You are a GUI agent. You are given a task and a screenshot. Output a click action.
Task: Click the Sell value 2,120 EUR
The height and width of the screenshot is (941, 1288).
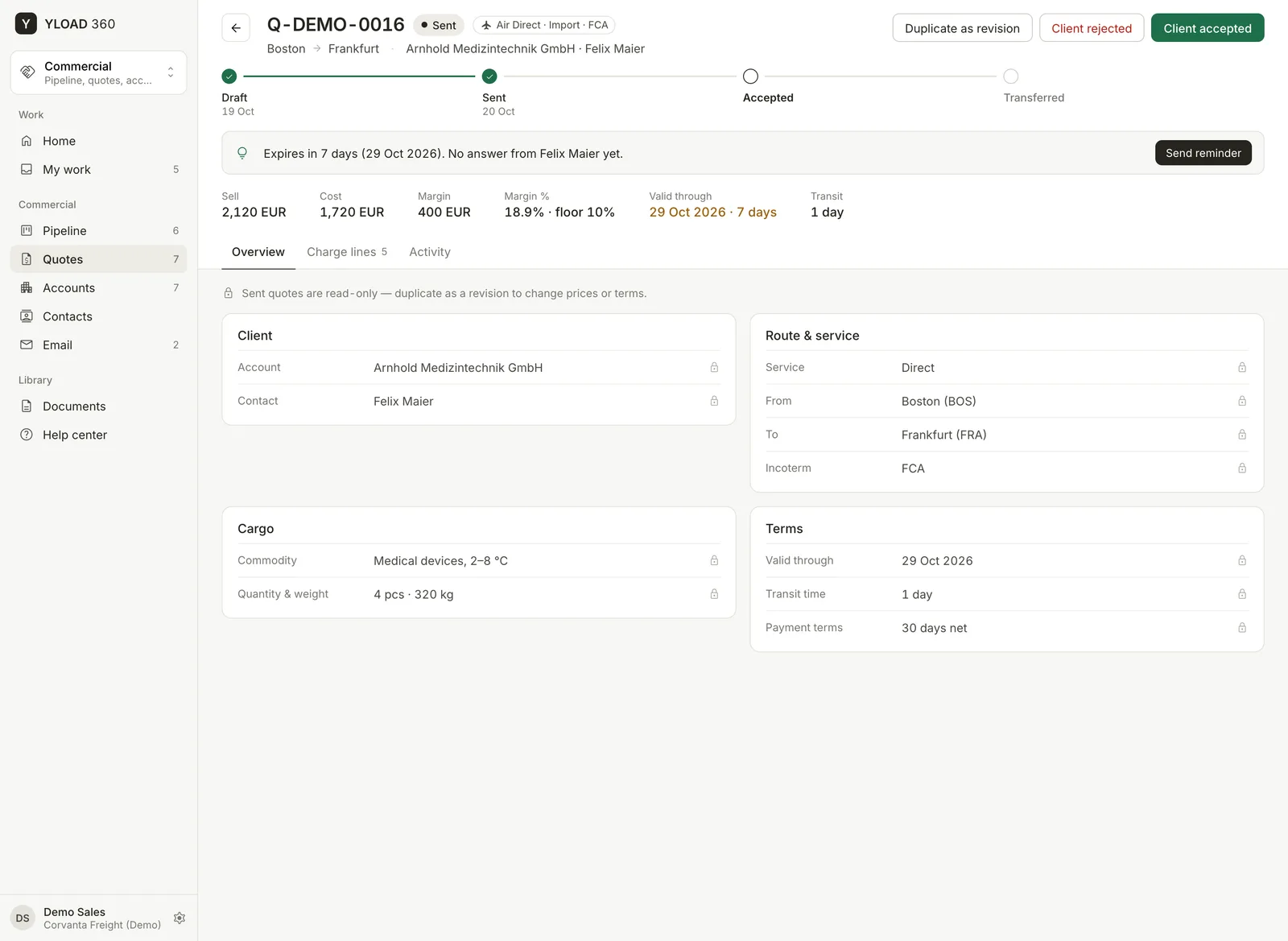[x=254, y=213]
